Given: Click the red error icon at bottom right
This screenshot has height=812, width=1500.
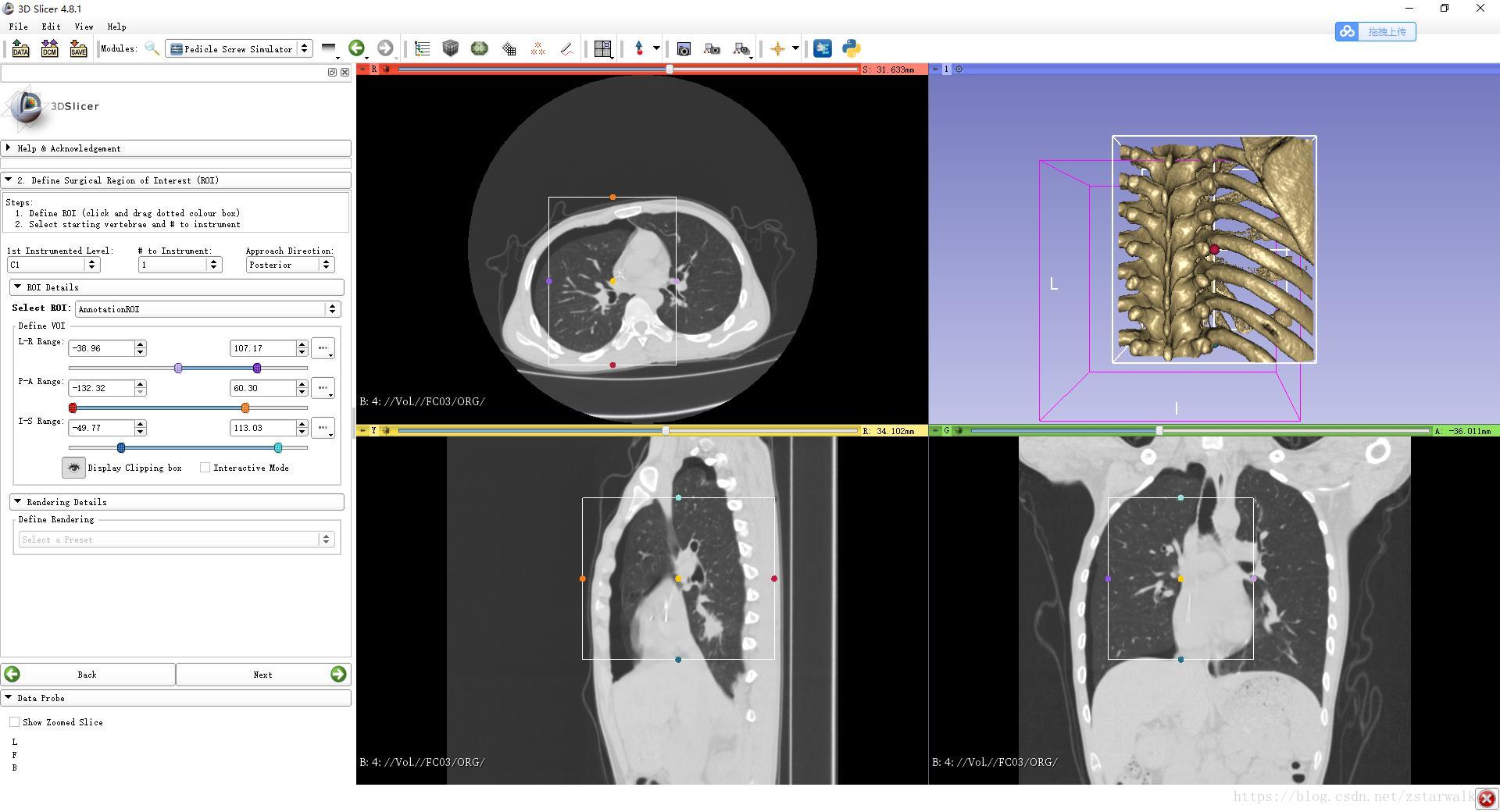Looking at the screenshot, I should (1487, 799).
